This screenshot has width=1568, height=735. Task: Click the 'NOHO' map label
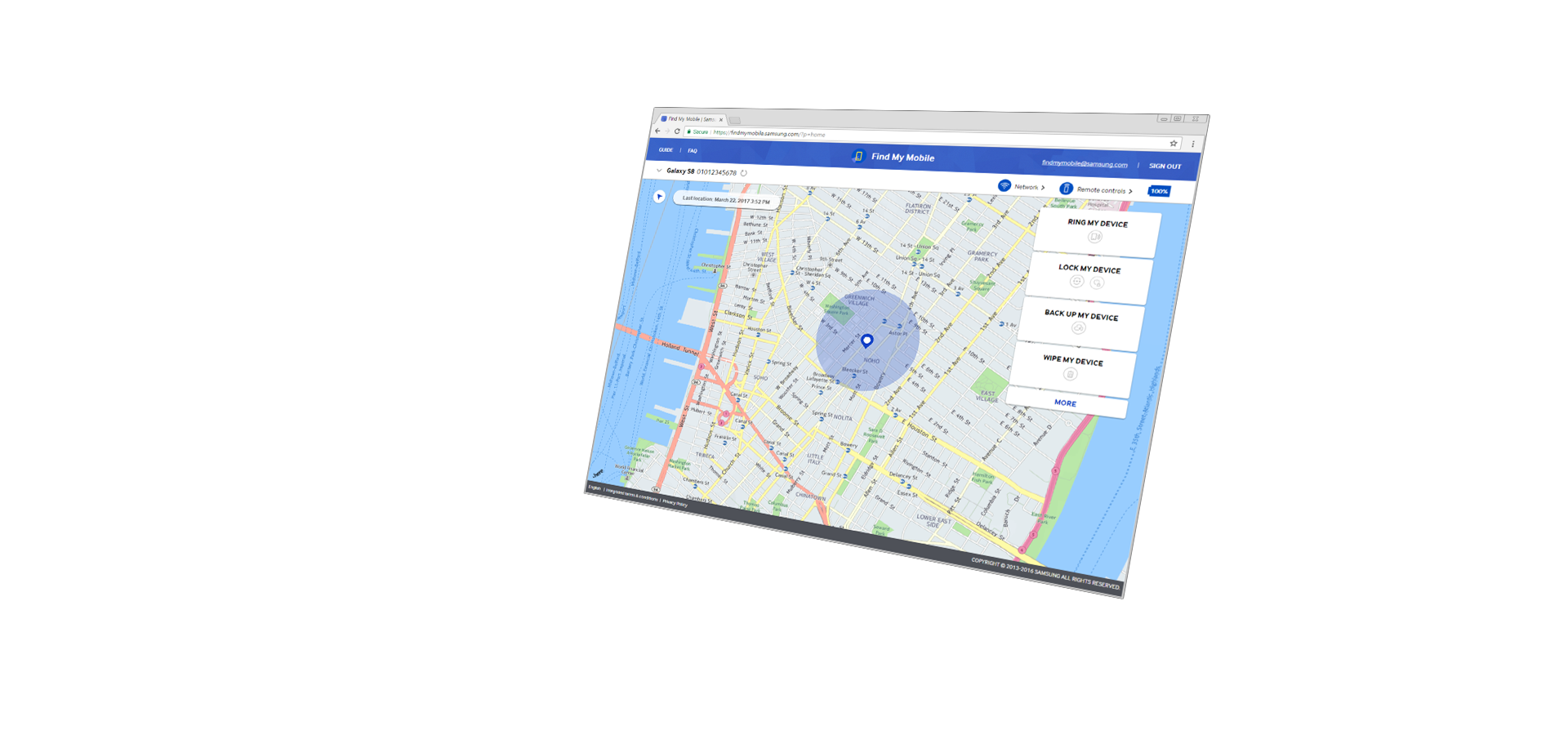[x=871, y=360]
